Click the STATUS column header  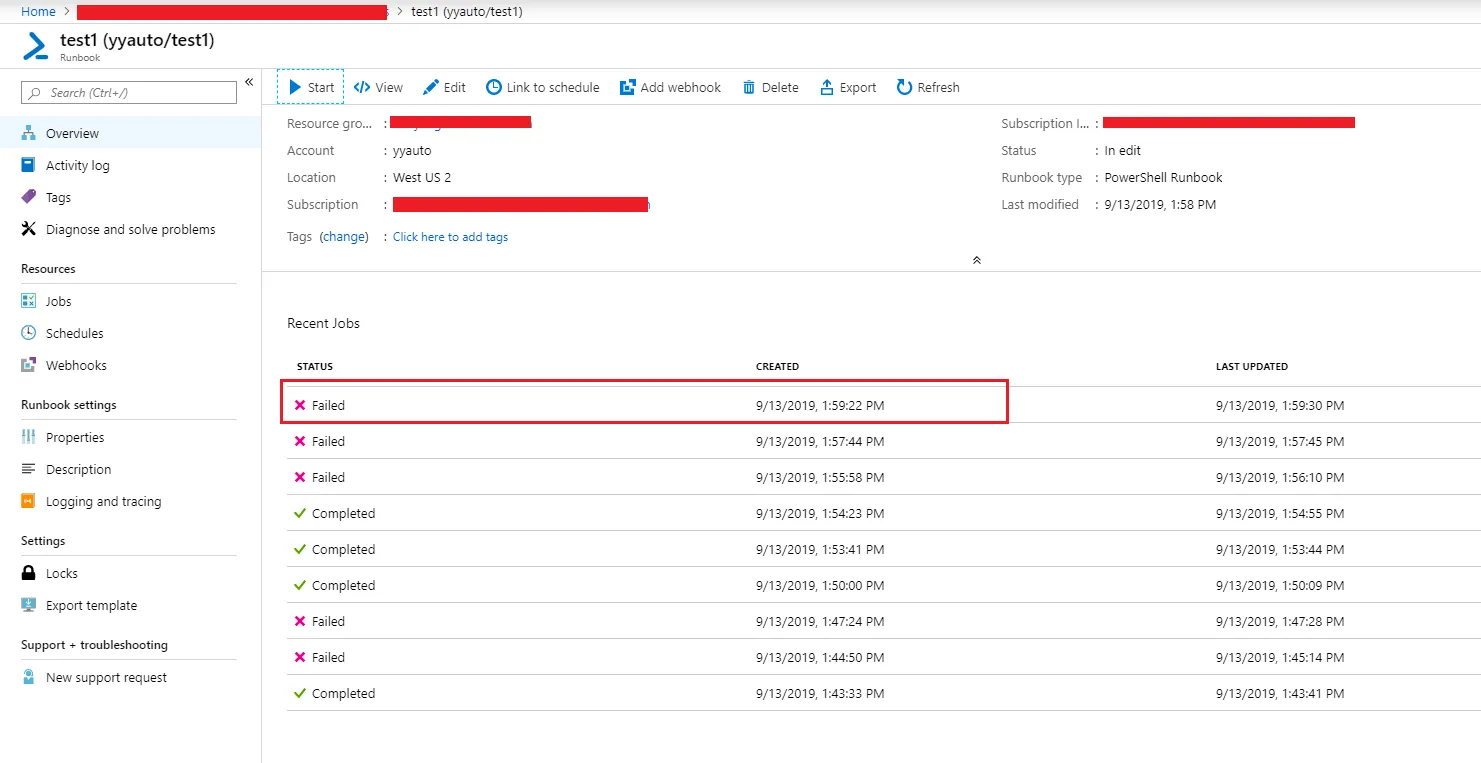click(x=315, y=367)
